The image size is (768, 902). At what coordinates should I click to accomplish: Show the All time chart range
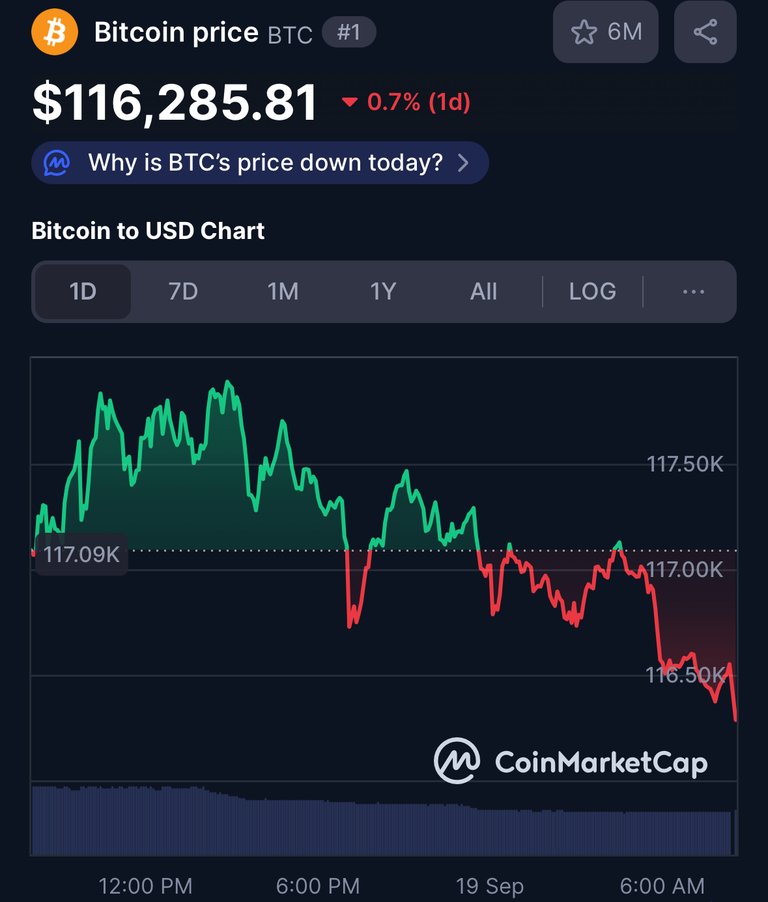pos(483,292)
